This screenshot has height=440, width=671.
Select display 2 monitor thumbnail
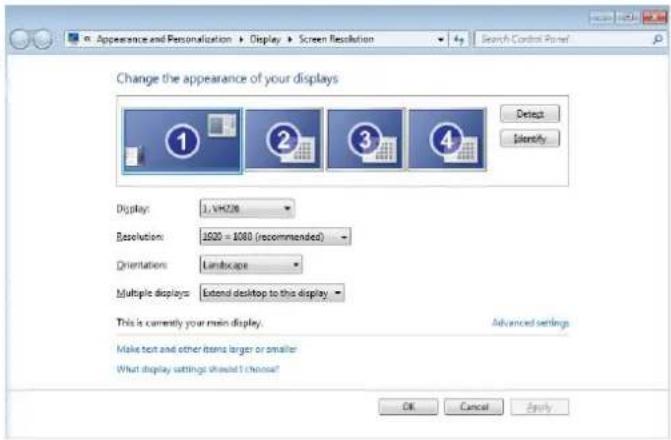(x=284, y=140)
